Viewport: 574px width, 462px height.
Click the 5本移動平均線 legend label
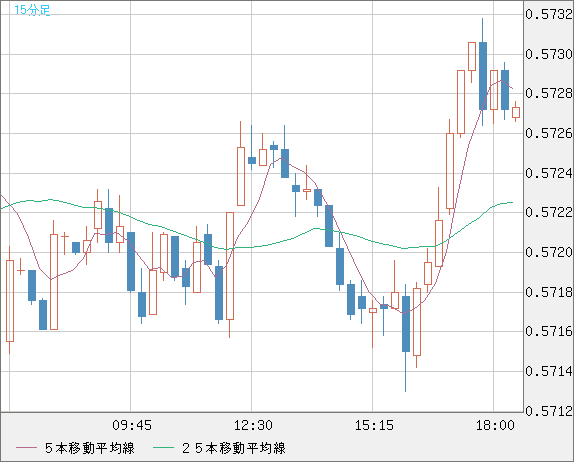coord(90,448)
